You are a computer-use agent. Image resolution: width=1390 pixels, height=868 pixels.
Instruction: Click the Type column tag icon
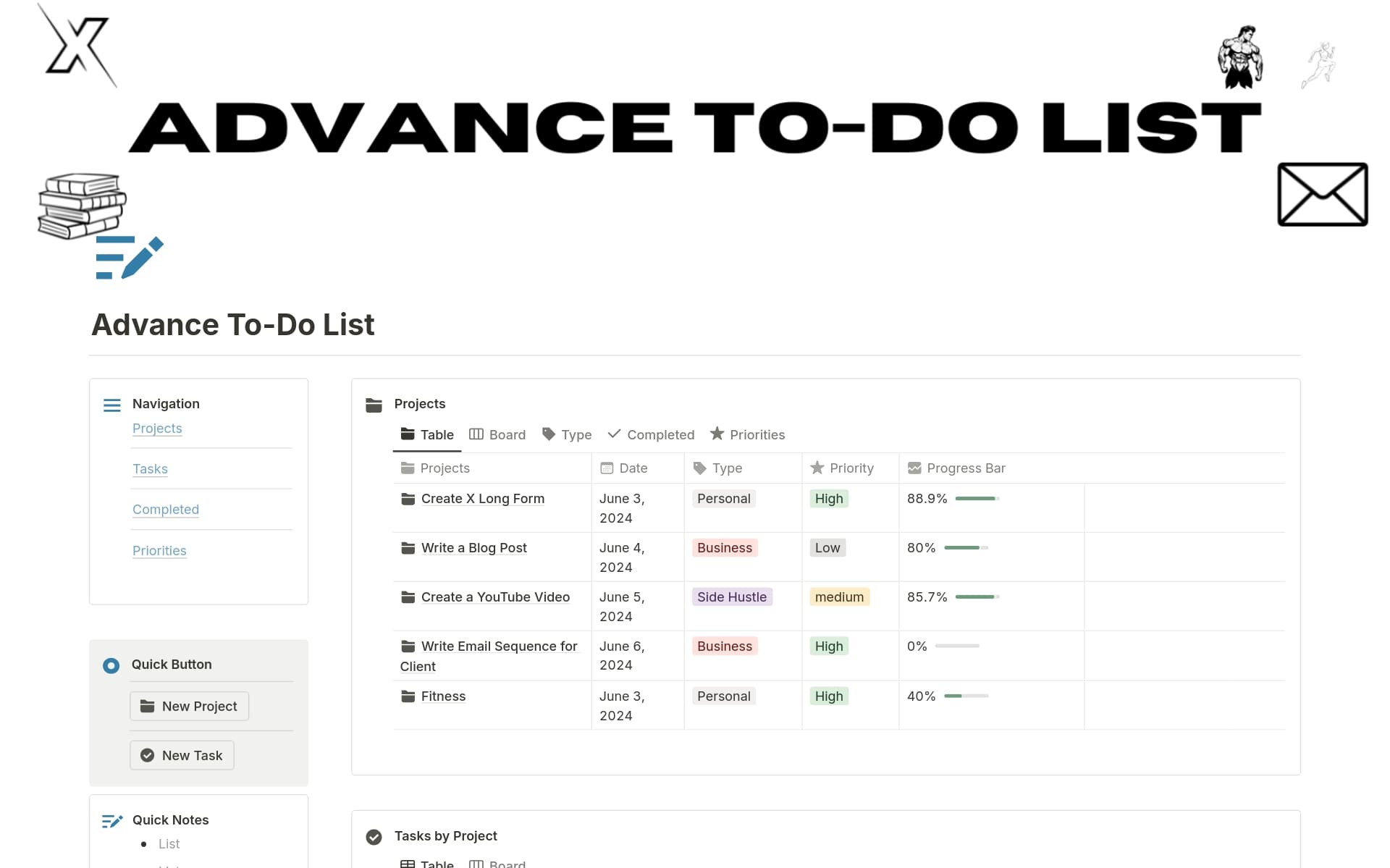tap(699, 468)
